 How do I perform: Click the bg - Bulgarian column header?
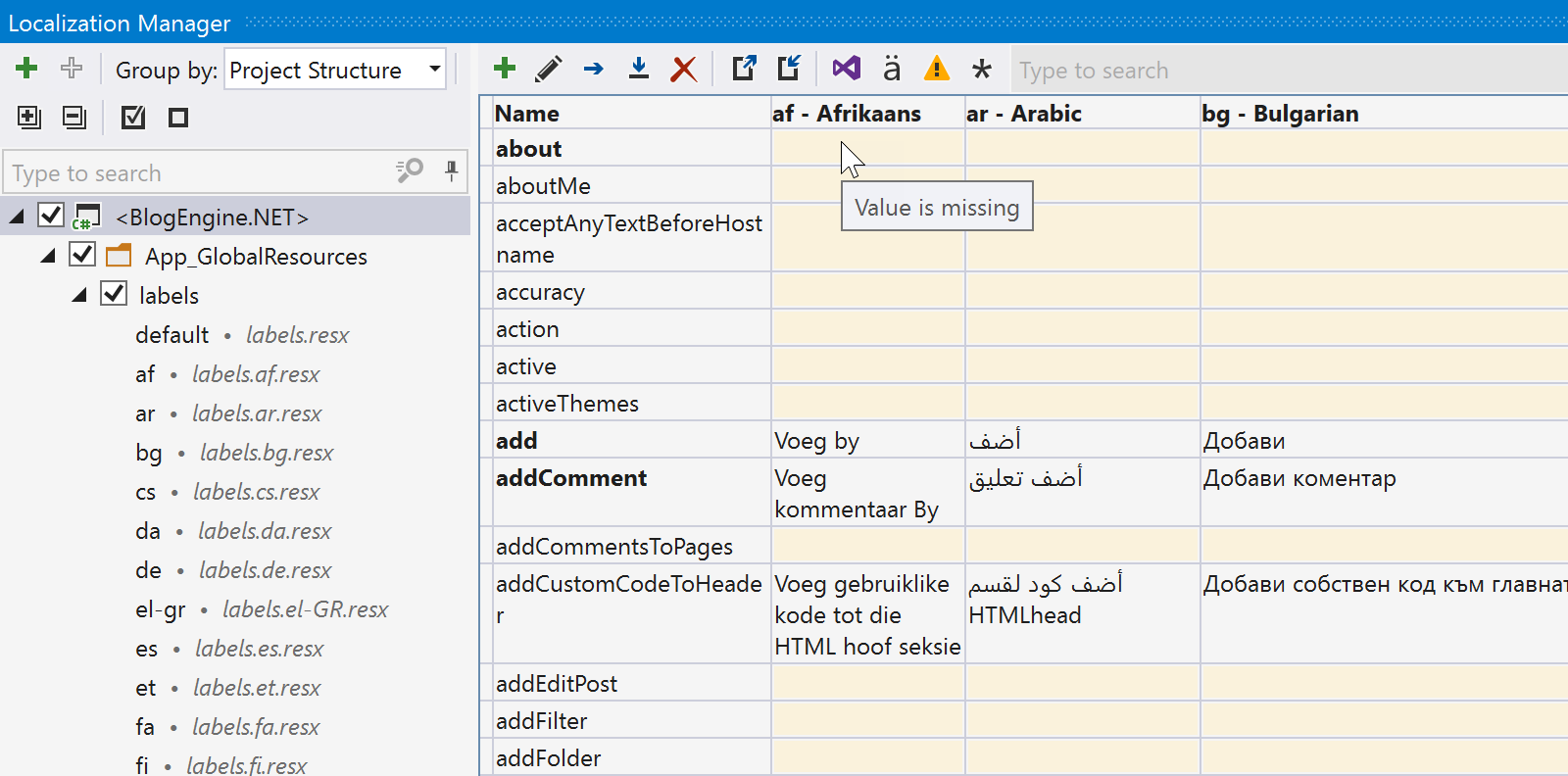click(x=1384, y=114)
